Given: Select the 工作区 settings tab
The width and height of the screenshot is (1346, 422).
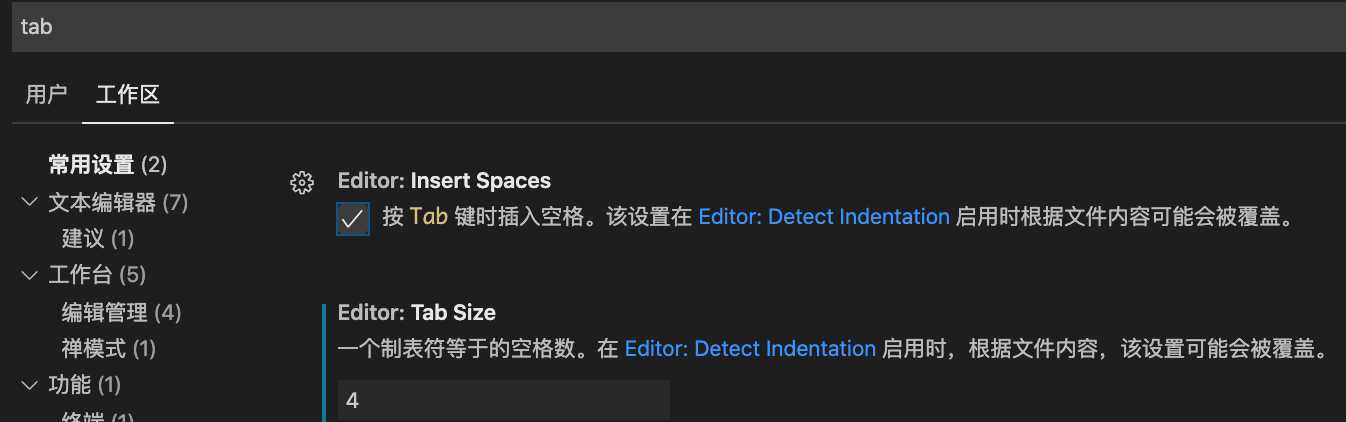Looking at the screenshot, I should tap(128, 95).
